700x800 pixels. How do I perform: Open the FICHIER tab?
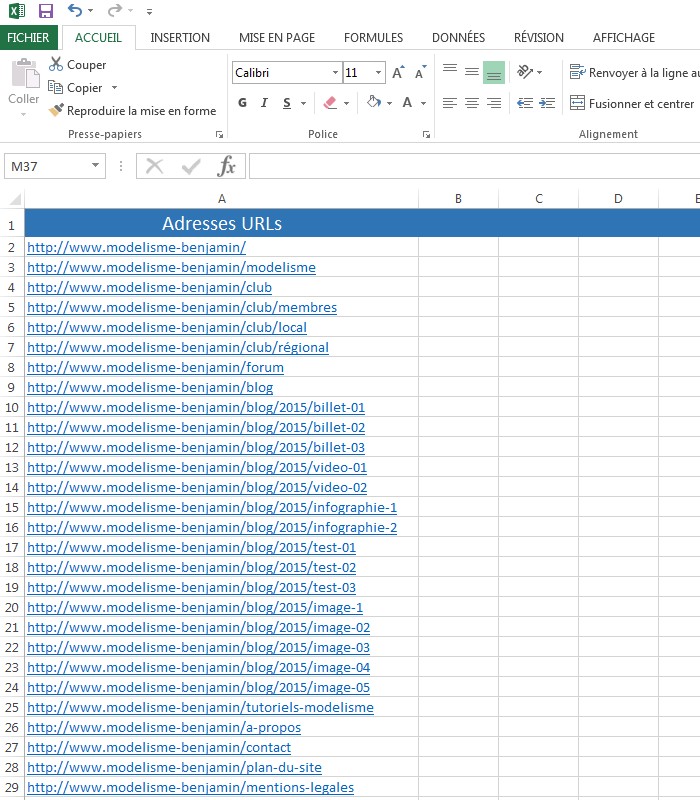tap(28, 38)
